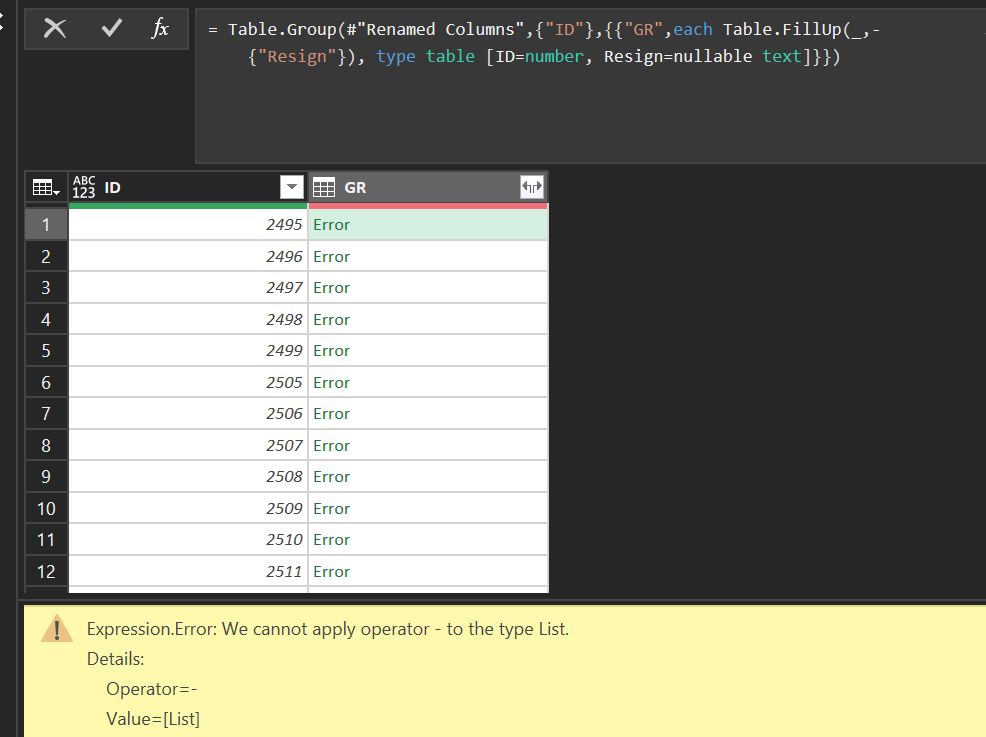Viewport: 986px width, 737px height.
Task: Select row number 6
Action: [x=46, y=382]
